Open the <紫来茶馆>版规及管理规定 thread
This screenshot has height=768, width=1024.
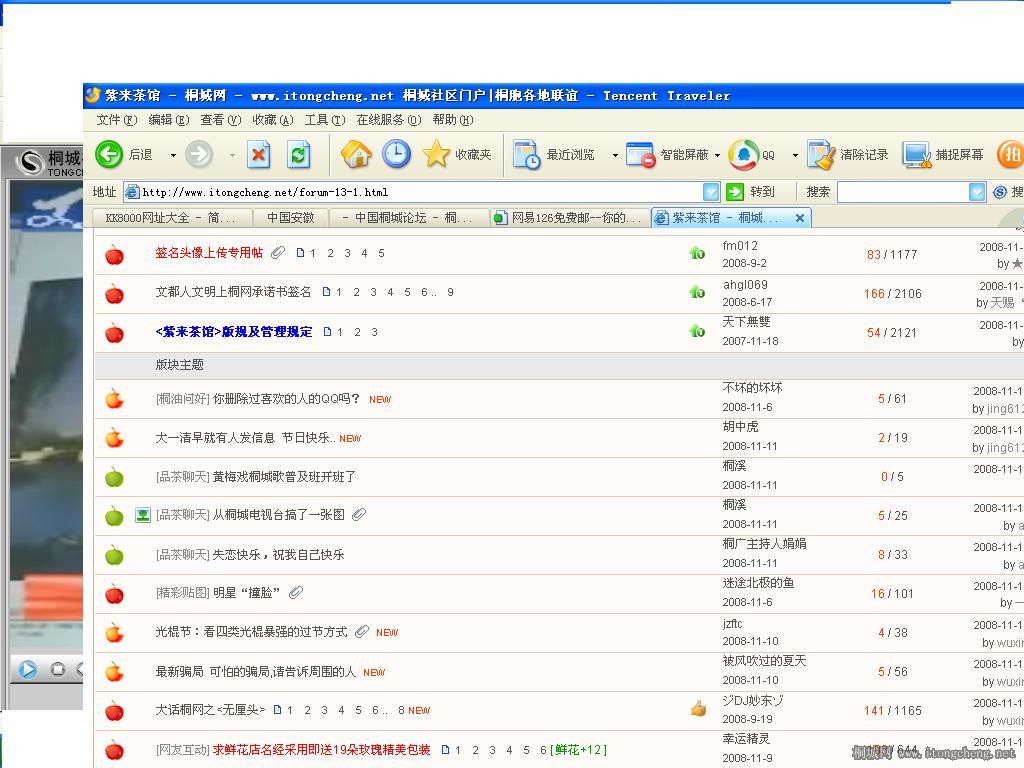(233, 332)
